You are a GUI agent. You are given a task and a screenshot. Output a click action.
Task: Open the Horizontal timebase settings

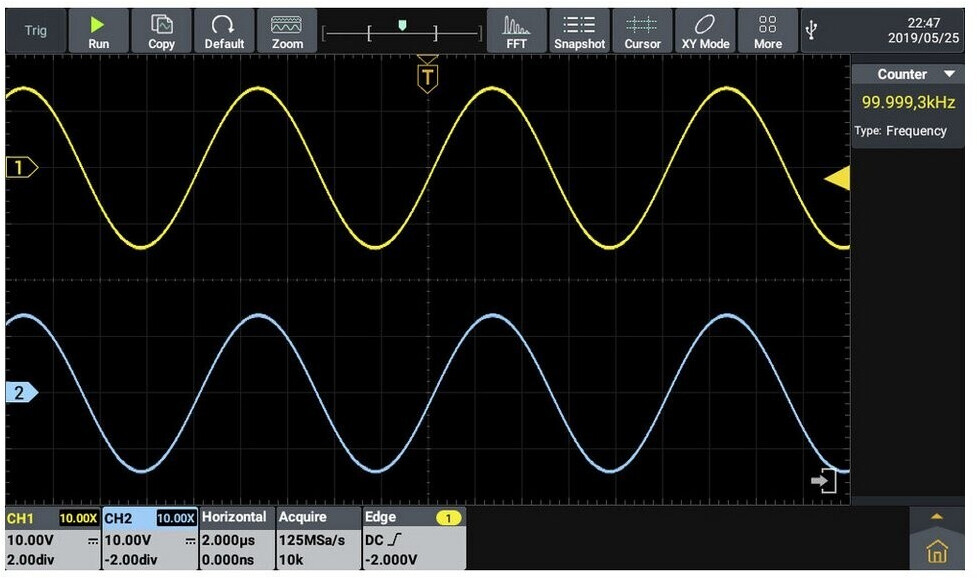pyautogui.click(x=235, y=538)
